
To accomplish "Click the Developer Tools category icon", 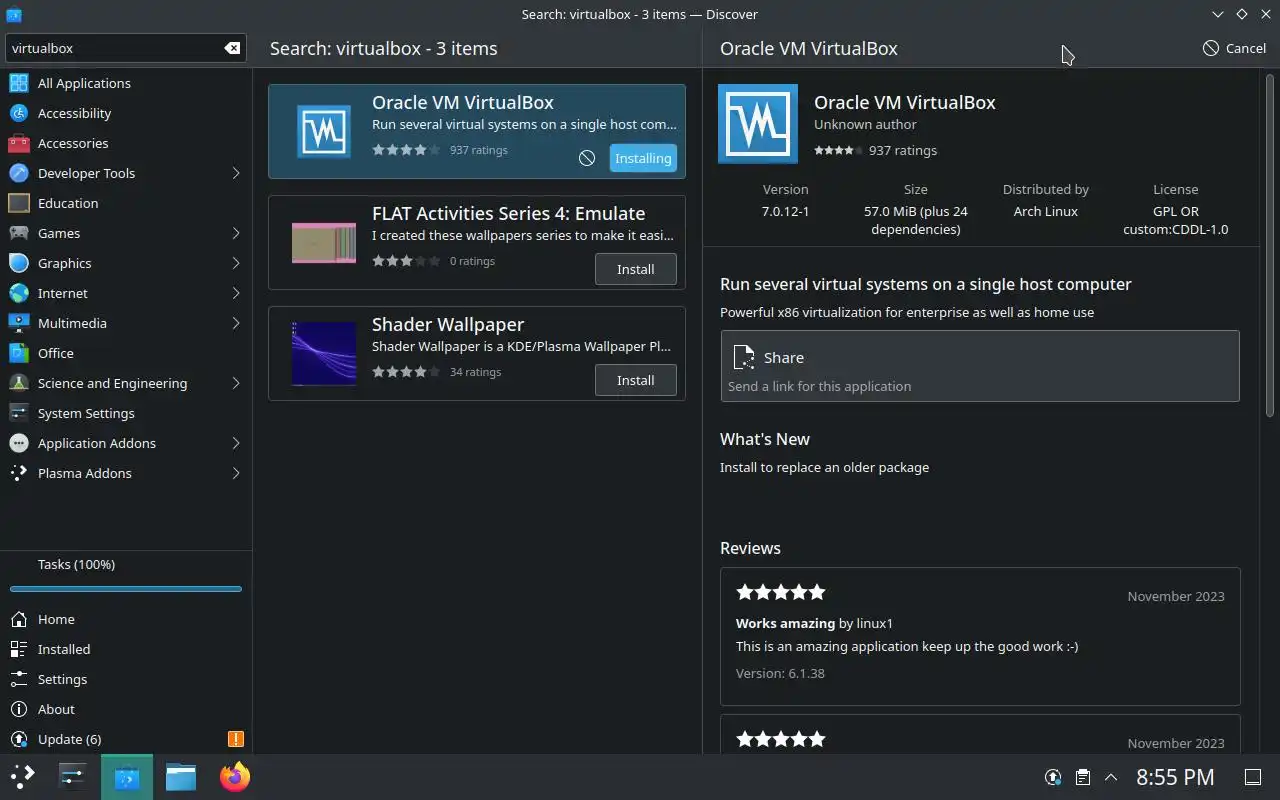I will click(18, 173).
